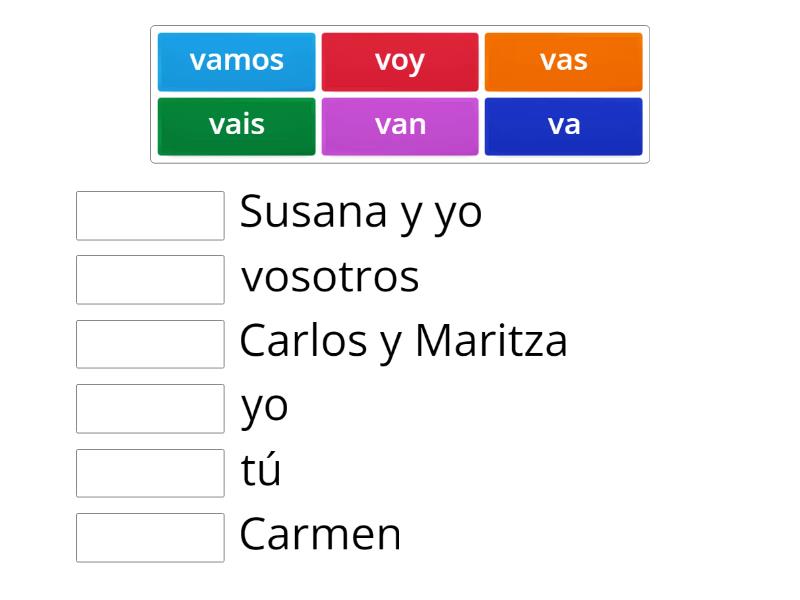
Task: Select the blank slot next to 'vosotros'
Action: (150, 280)
